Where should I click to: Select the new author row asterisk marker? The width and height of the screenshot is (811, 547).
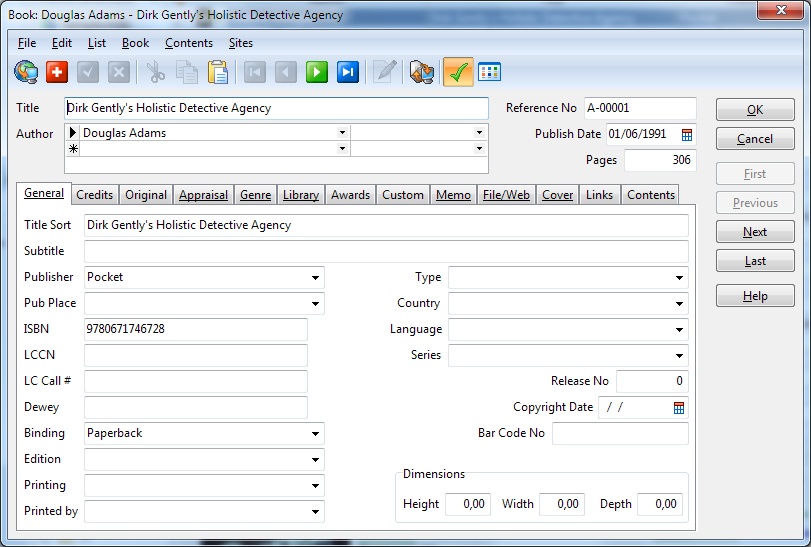[73, 149]
